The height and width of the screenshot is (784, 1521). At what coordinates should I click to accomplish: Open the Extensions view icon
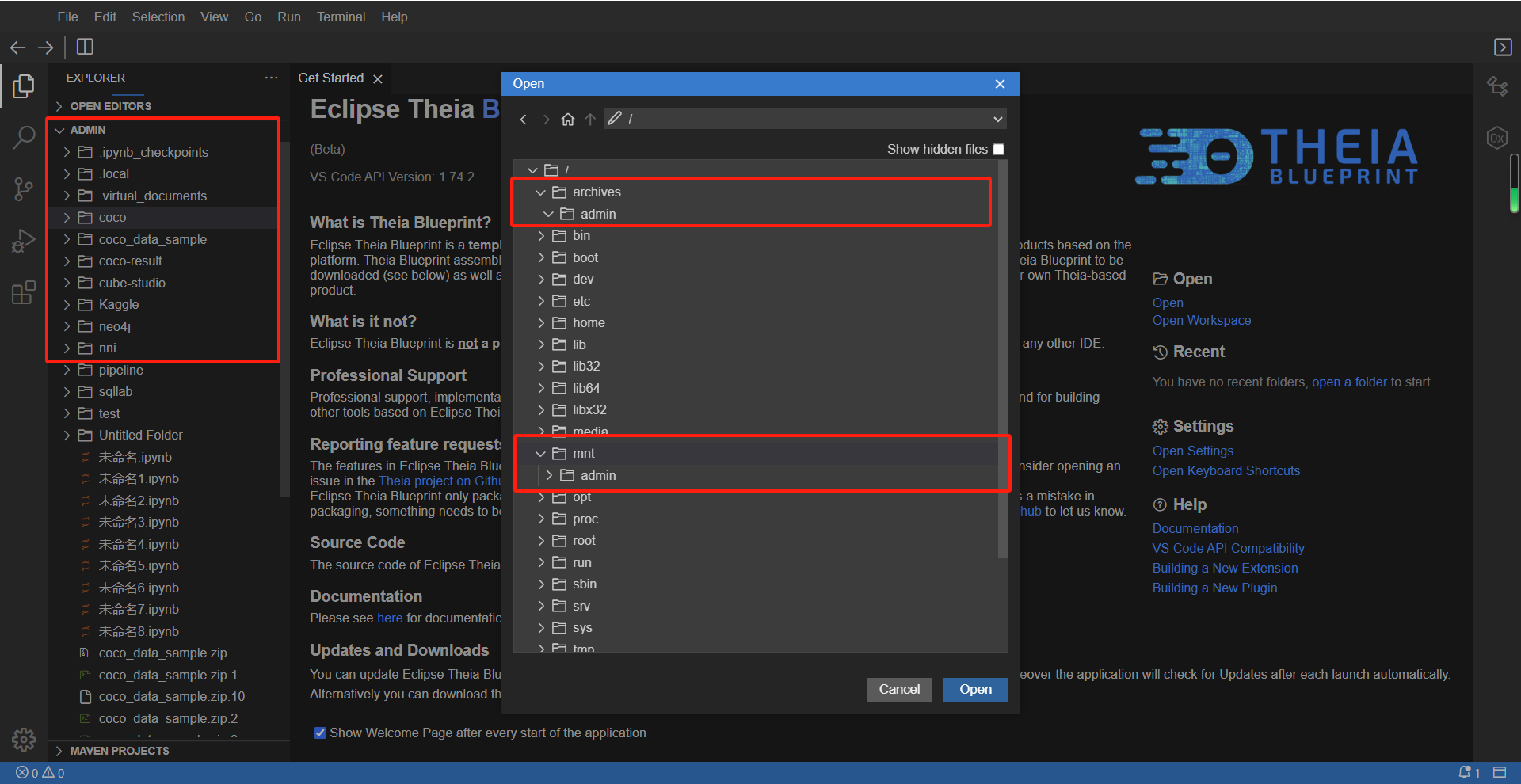24,292
